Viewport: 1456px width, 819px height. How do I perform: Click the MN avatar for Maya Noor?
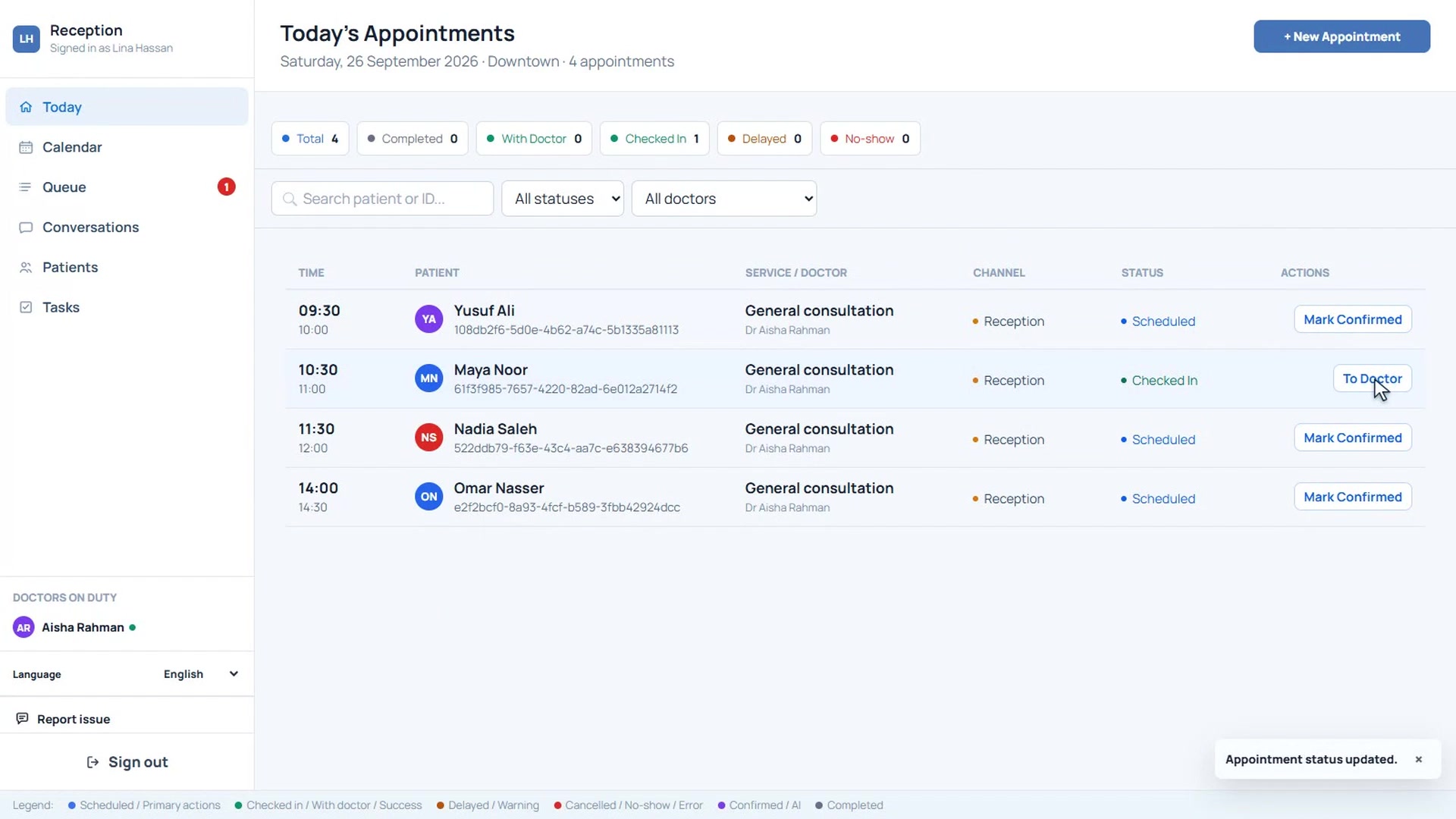tap(429, 378)
